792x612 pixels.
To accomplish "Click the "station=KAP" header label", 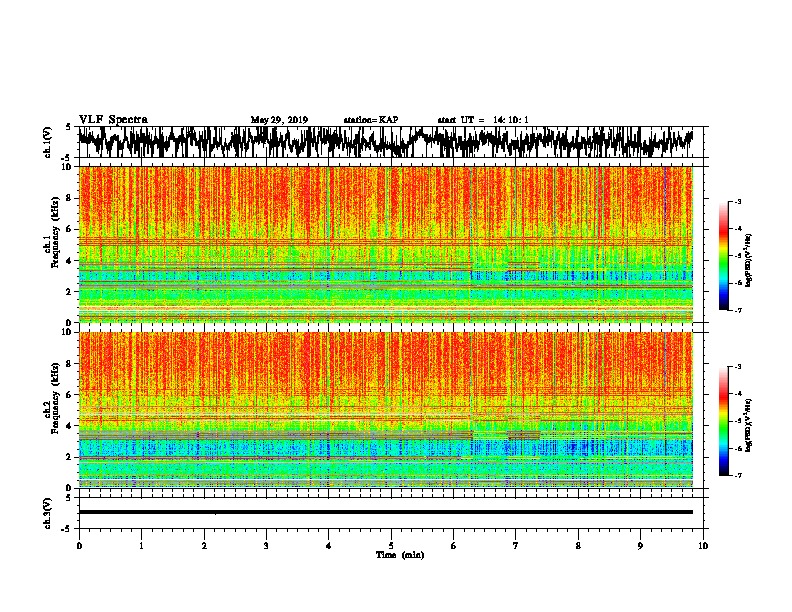I will 371,120.
